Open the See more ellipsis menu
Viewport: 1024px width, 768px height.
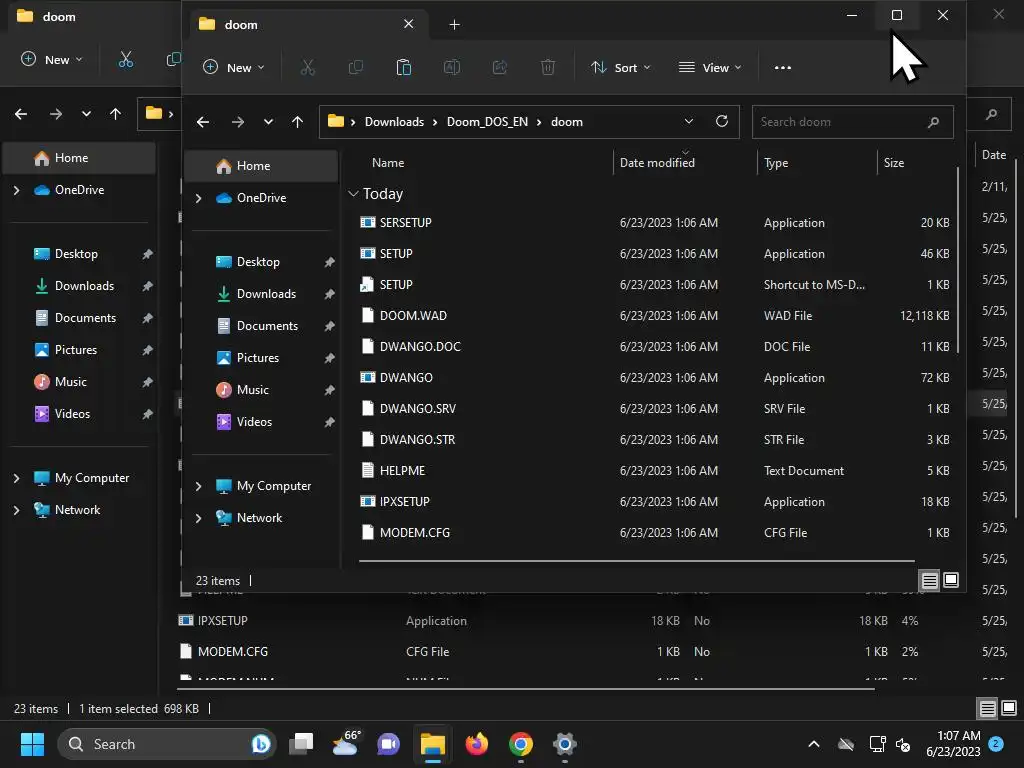[782, 67]
